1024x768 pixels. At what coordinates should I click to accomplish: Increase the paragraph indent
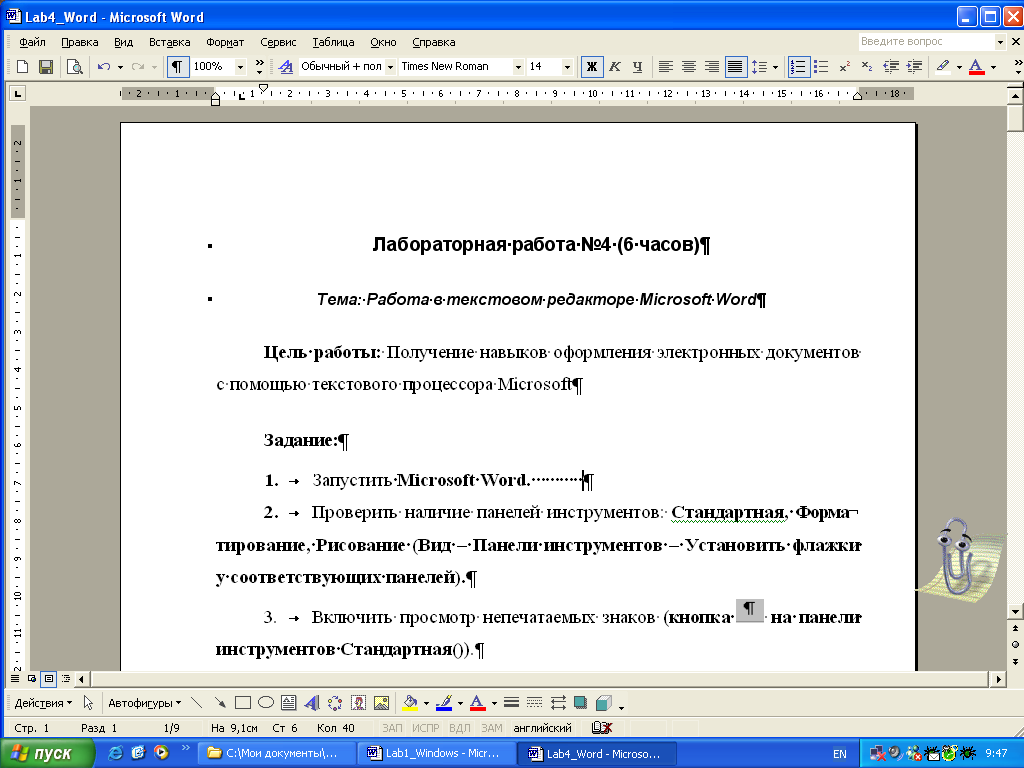click(x=914, y=67)
